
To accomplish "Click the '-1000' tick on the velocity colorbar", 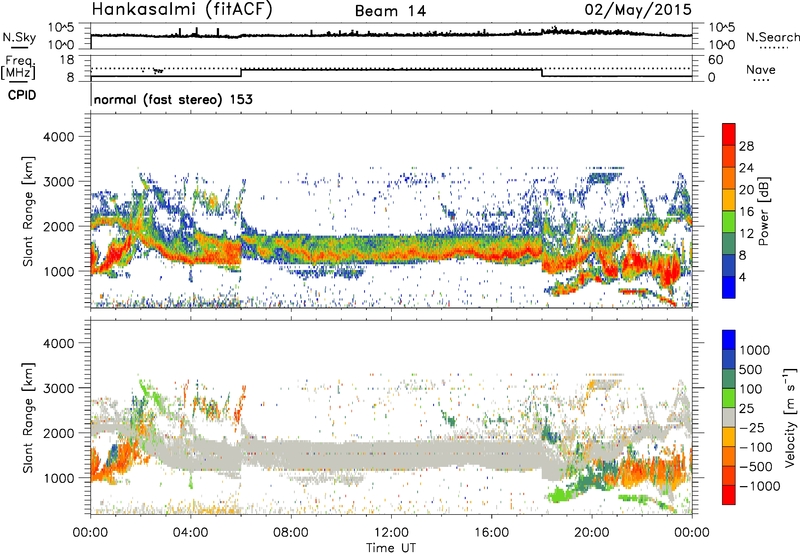I will pyautogui.click(x=759, y=486).
